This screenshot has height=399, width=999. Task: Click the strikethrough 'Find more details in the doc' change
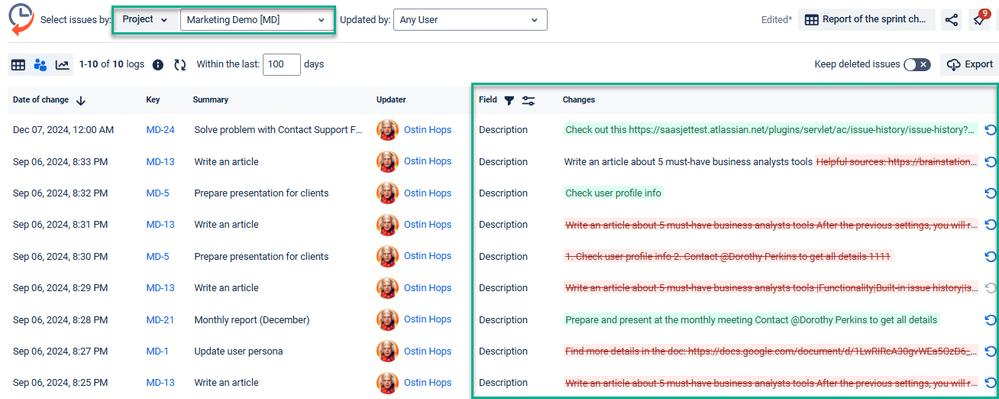771,351
